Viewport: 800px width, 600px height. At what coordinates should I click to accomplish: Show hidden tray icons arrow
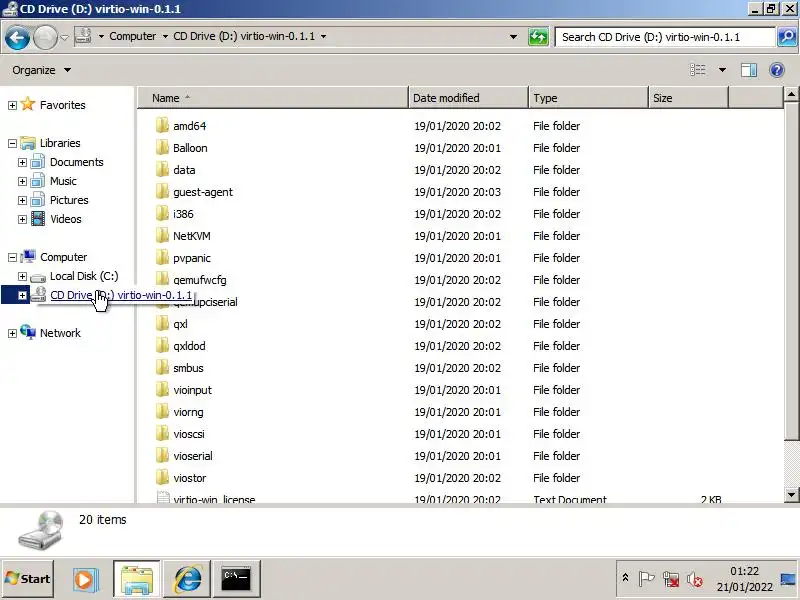[625, 578]
